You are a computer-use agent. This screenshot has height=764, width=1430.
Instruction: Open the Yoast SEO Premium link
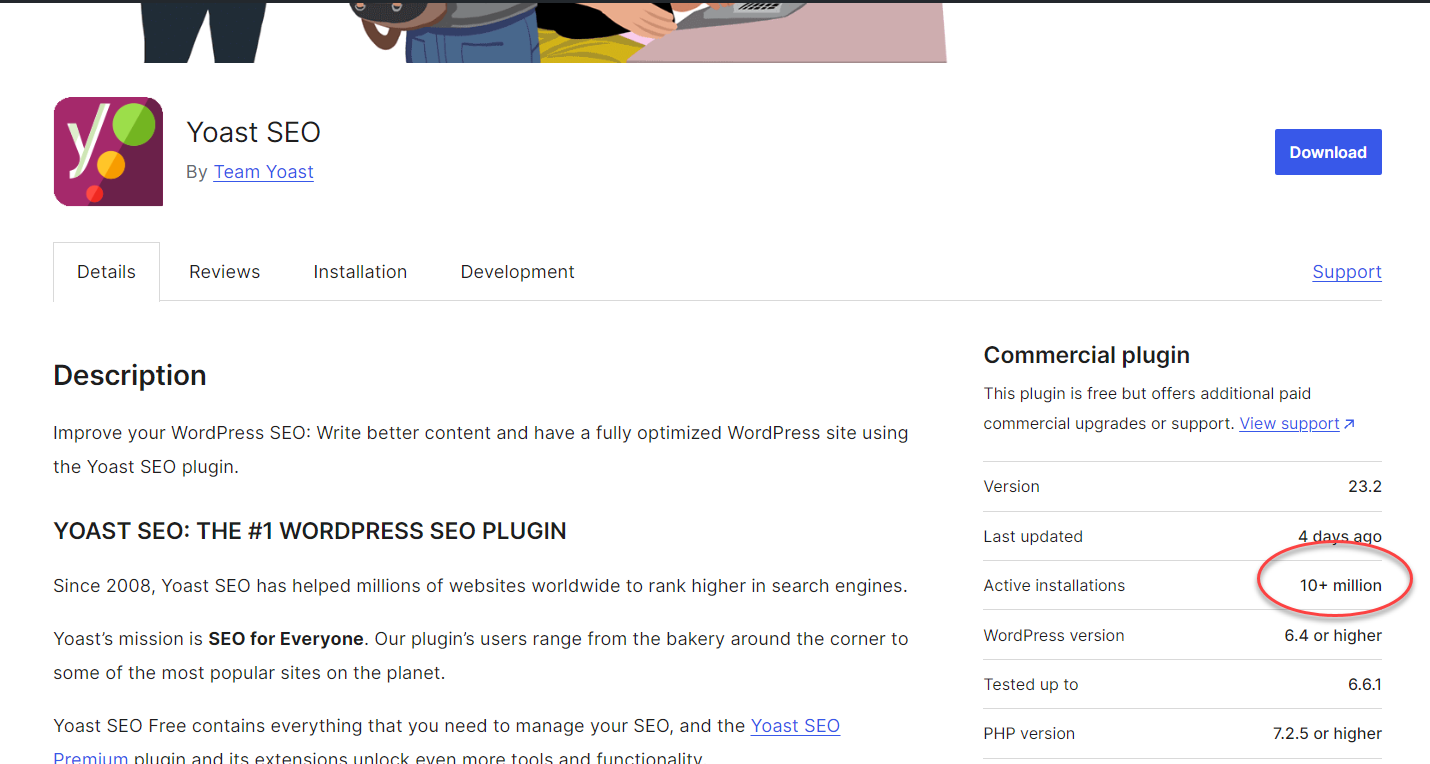click(x=795, y=725)
